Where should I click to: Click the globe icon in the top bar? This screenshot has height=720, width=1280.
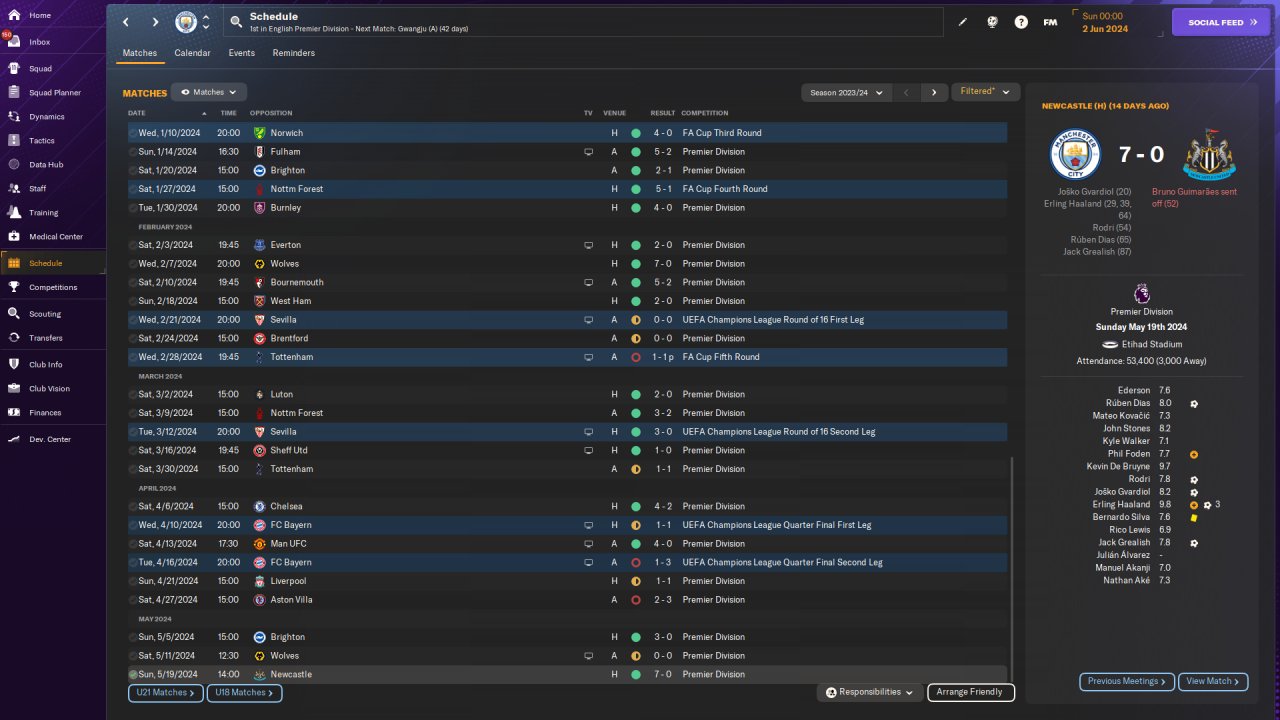click(992, 22)
